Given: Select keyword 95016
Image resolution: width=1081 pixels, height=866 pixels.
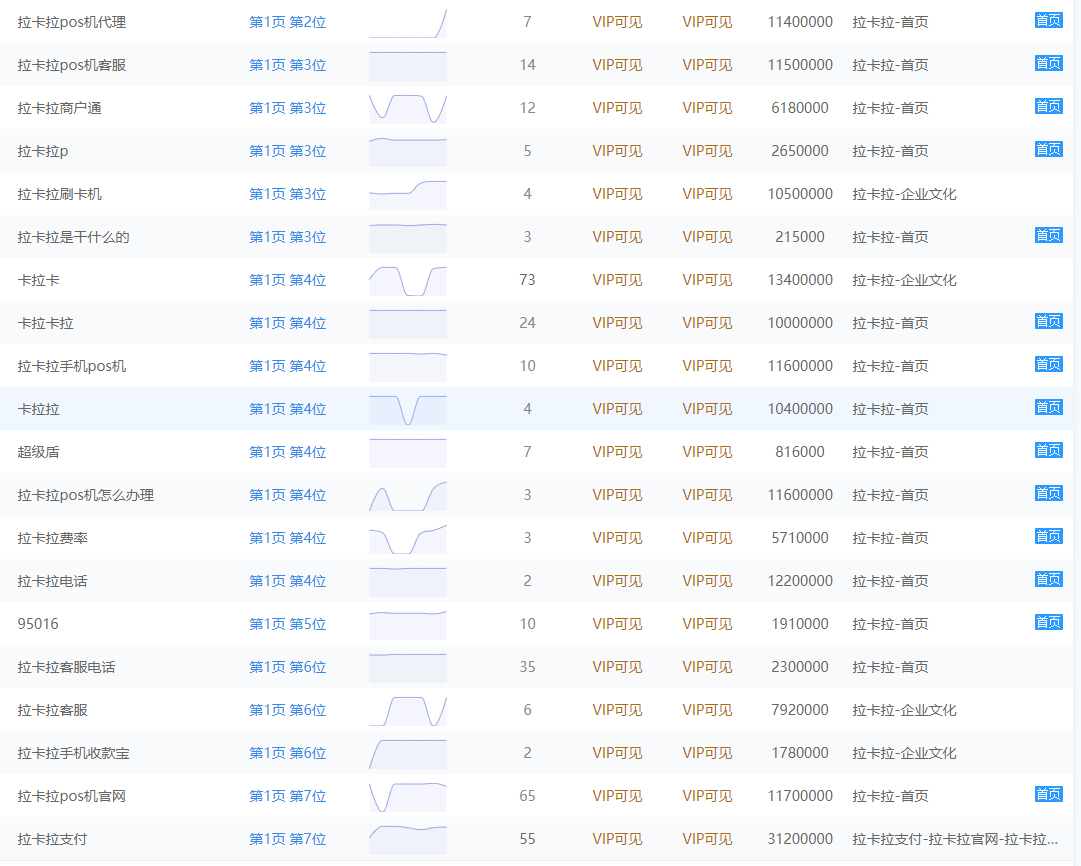Looking at the screenshot, I should [x=38, y=624].
